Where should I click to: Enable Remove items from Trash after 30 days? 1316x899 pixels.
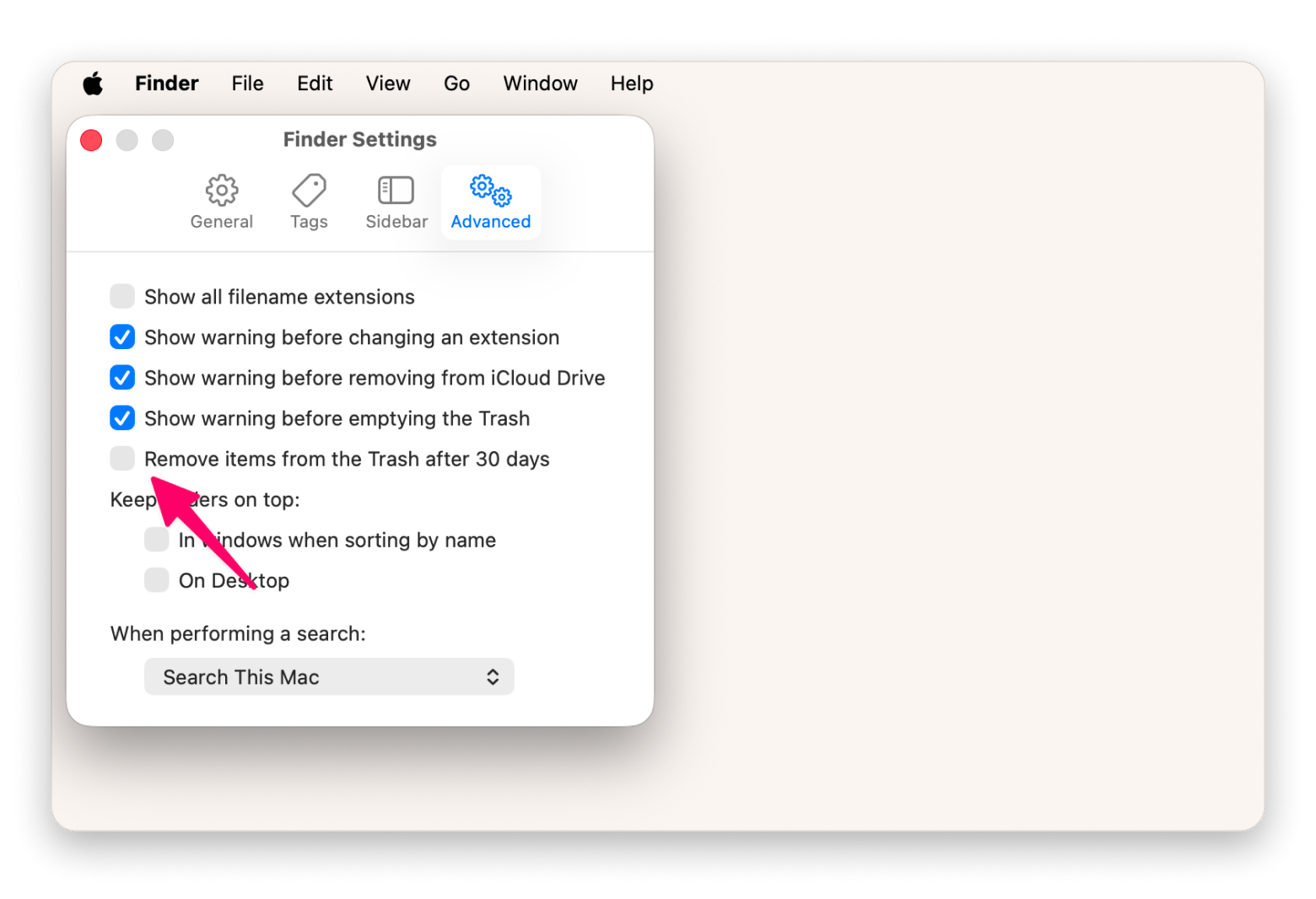coord(122,458)
